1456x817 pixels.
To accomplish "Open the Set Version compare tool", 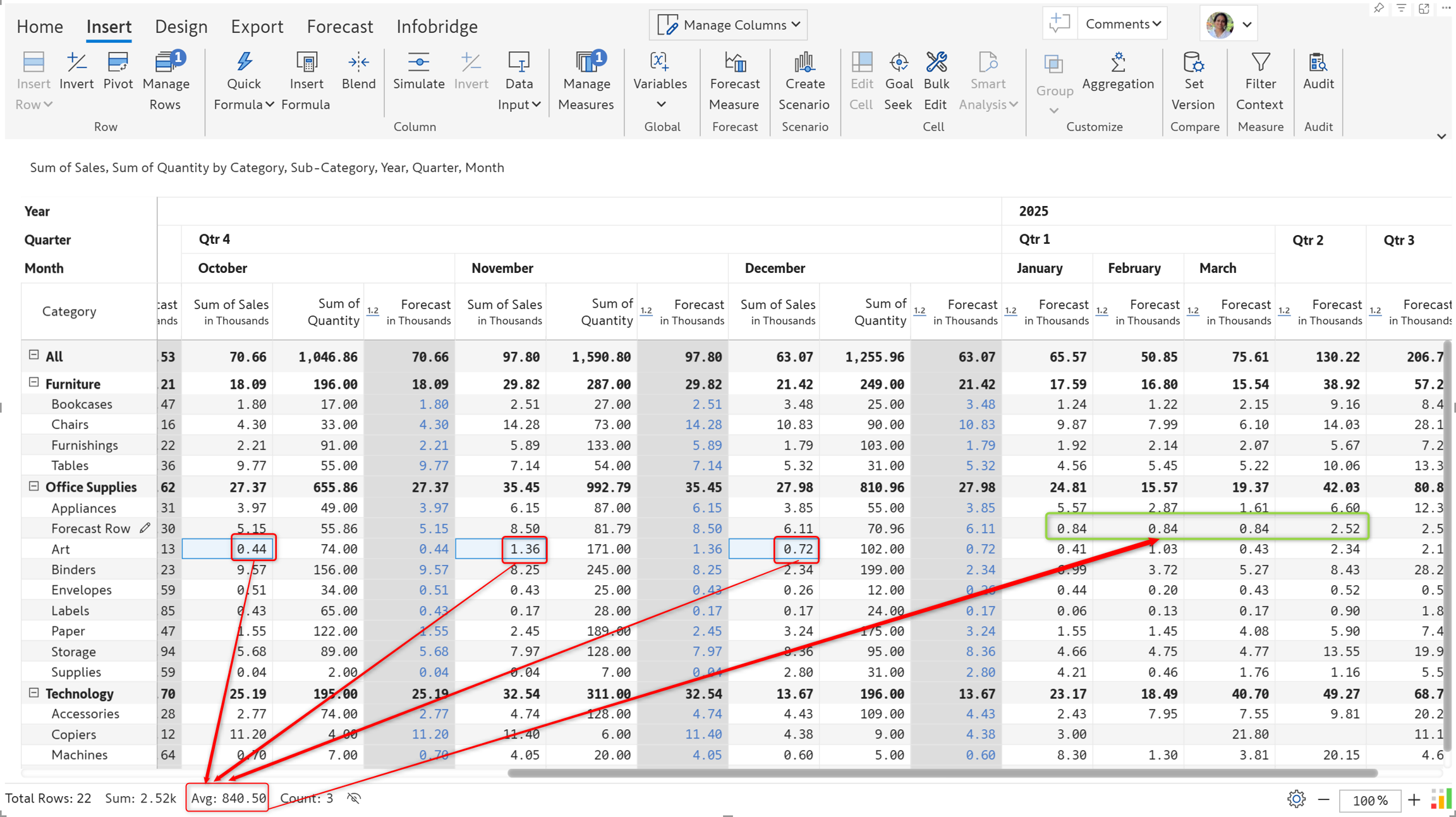I will point(1193,82).
